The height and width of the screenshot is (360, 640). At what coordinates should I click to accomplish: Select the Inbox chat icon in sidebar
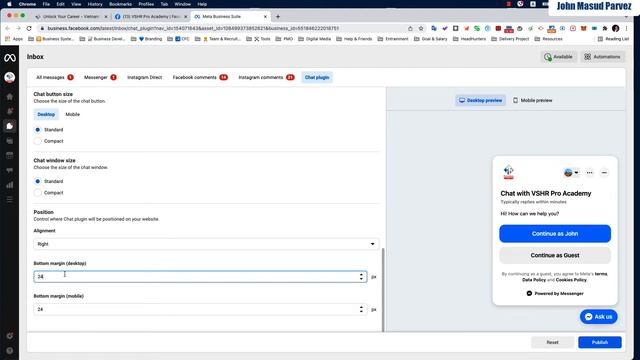point(10,126)
